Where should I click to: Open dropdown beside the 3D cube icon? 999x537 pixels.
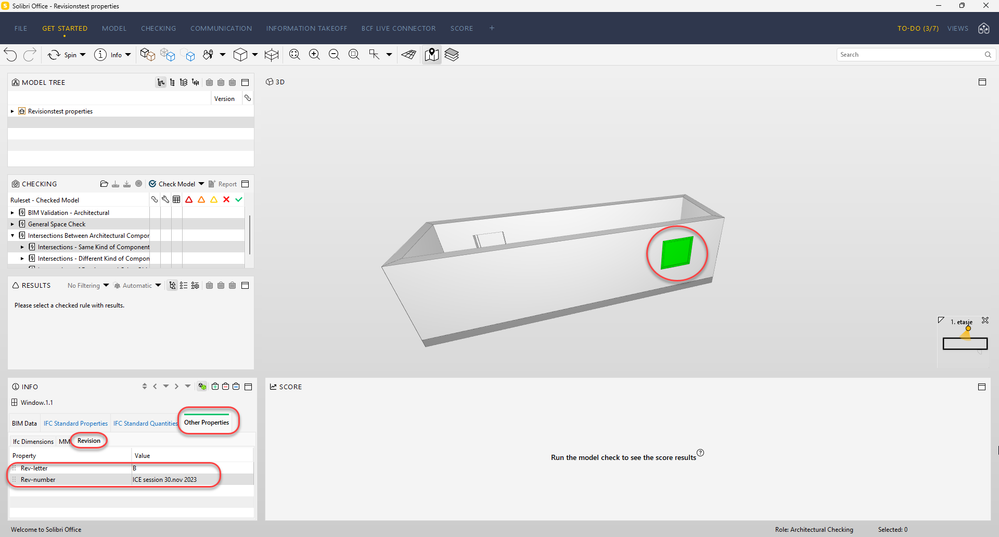coord(255,55)
